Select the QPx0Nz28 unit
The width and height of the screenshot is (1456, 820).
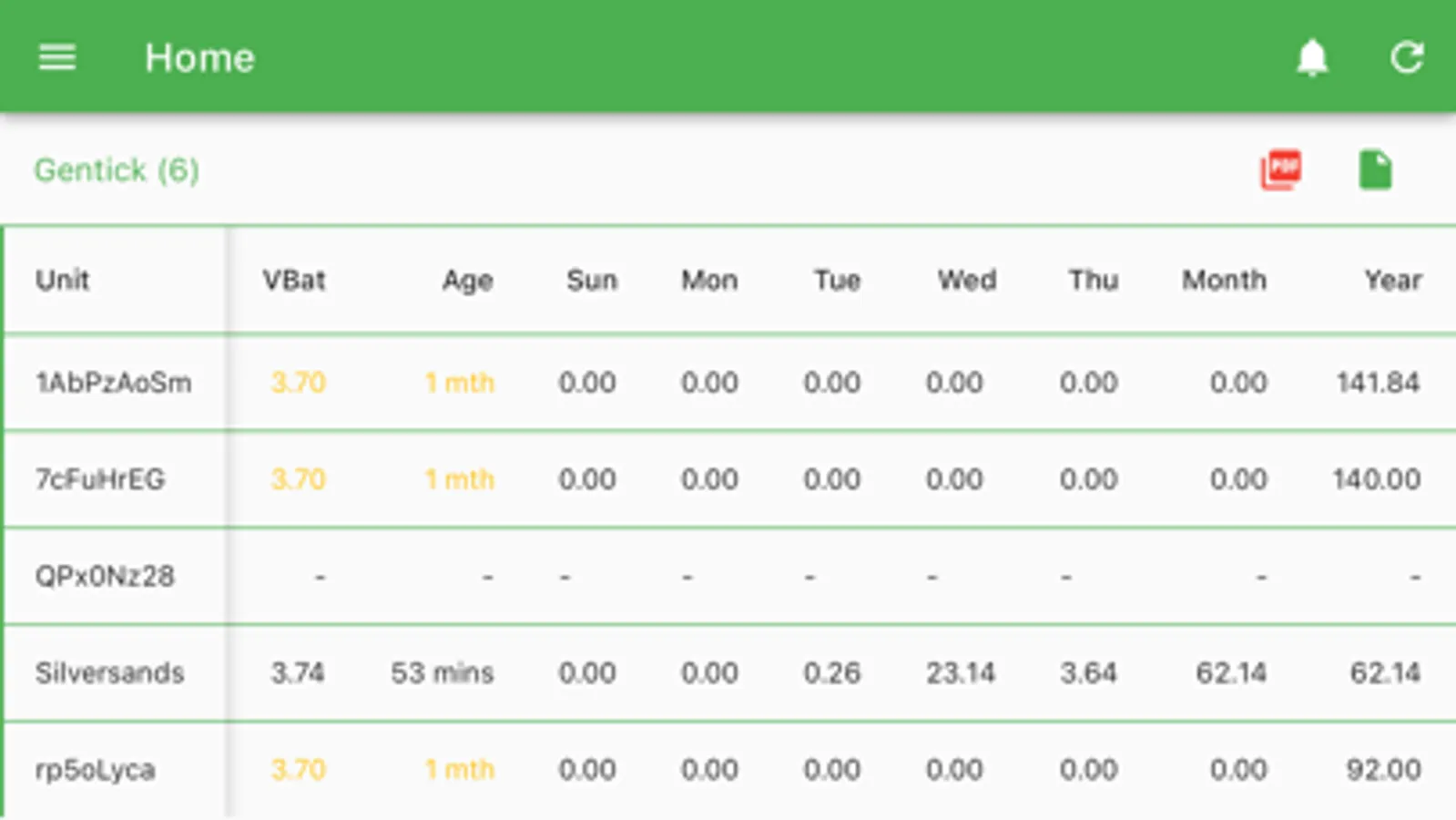pos(105,576)
